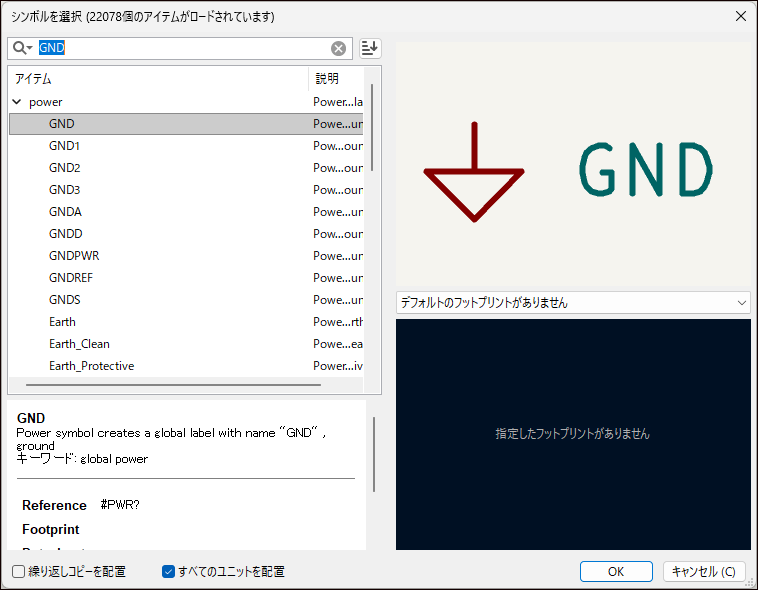Uncheck the place all units checkbox
Image resolution: width=758 pixels, height=590 pixels.
tap(168, 572)
